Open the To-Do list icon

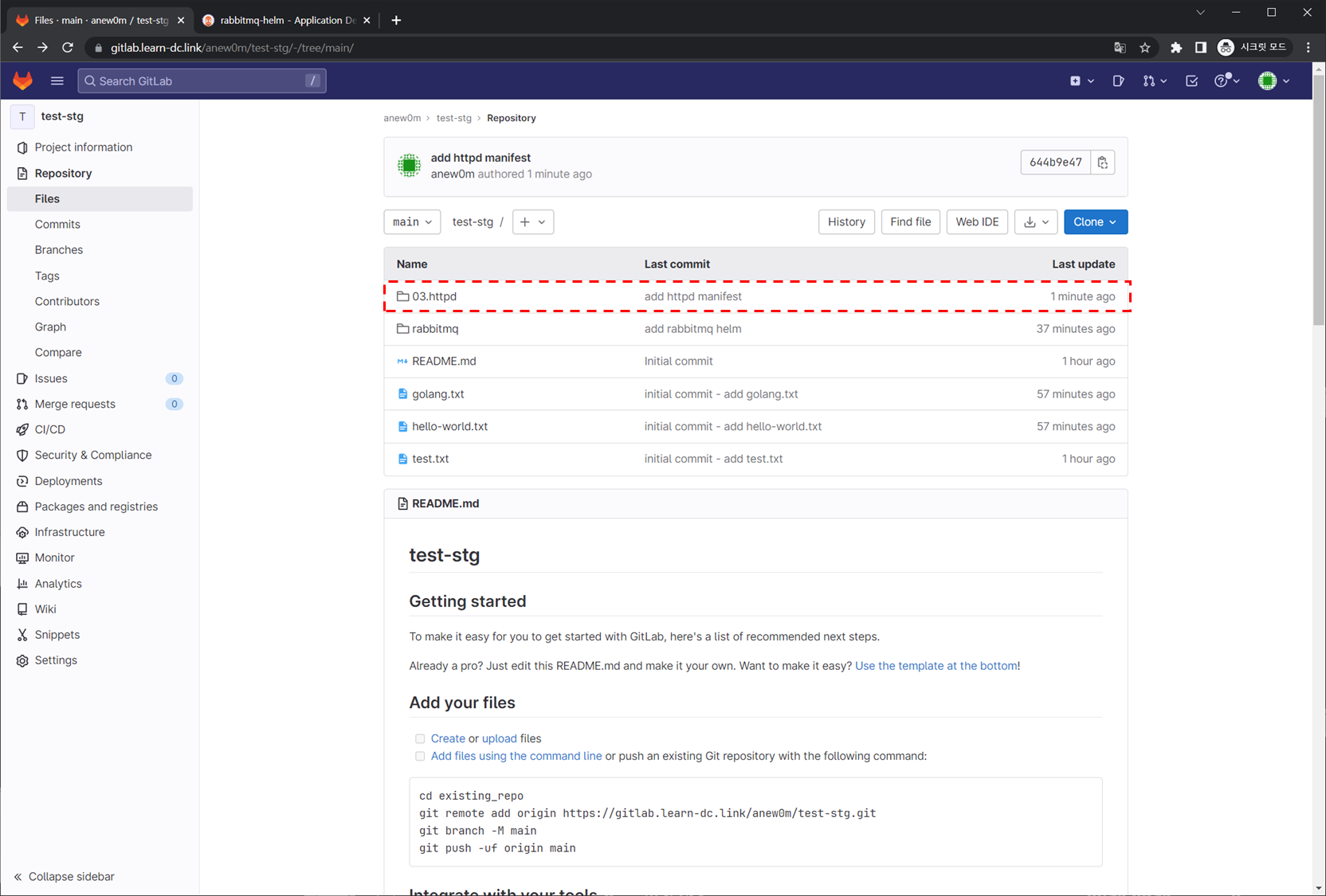1191,80
